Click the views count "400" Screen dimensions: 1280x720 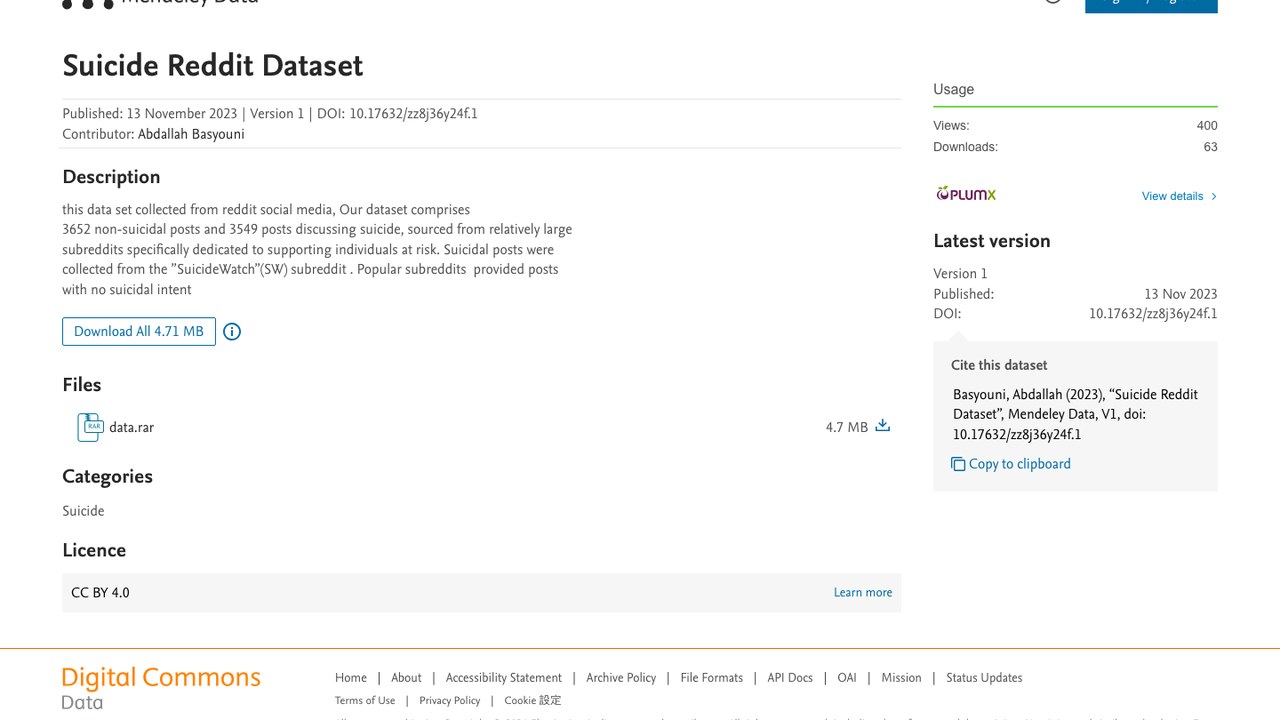(x=1207, y=126)
